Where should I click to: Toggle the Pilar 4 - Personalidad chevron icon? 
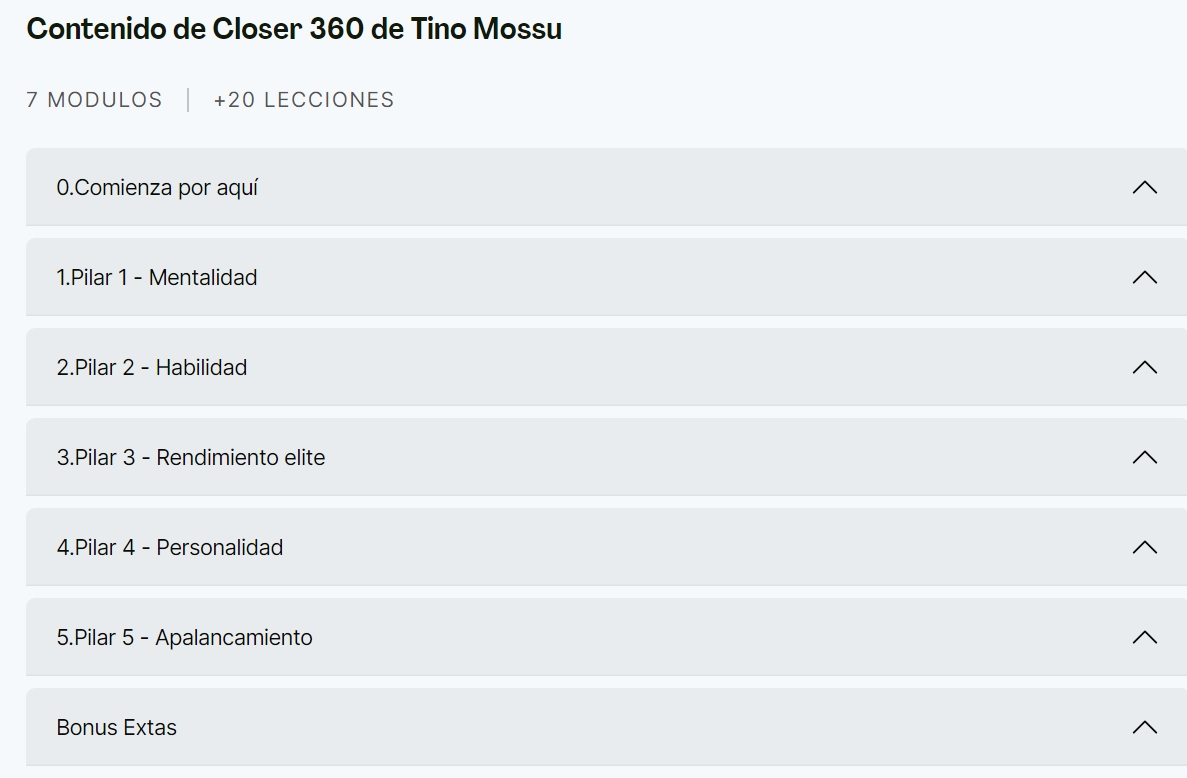coord(1144,548)
